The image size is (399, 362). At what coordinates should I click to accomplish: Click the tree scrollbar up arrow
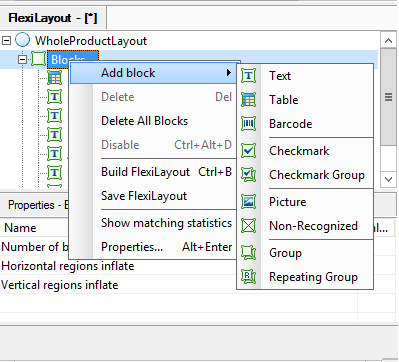[x=388, y=40]
